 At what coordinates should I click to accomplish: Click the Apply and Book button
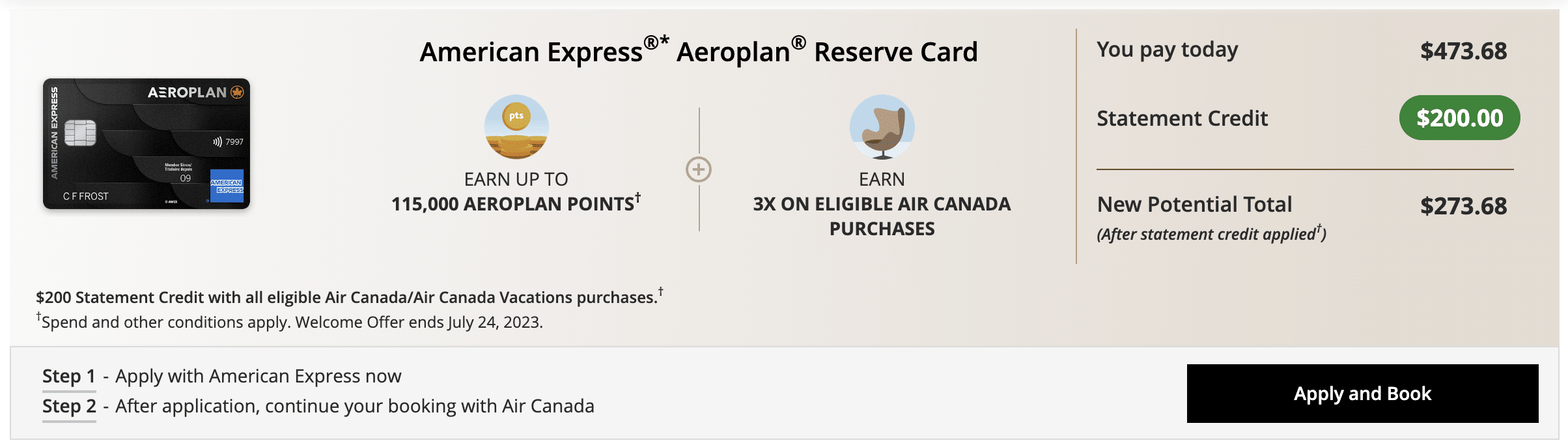1362,394
